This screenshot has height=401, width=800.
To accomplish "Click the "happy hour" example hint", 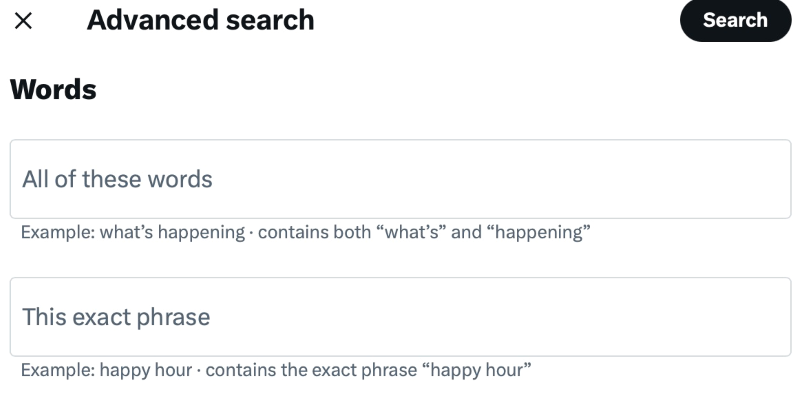I will [x=276, y=371].
